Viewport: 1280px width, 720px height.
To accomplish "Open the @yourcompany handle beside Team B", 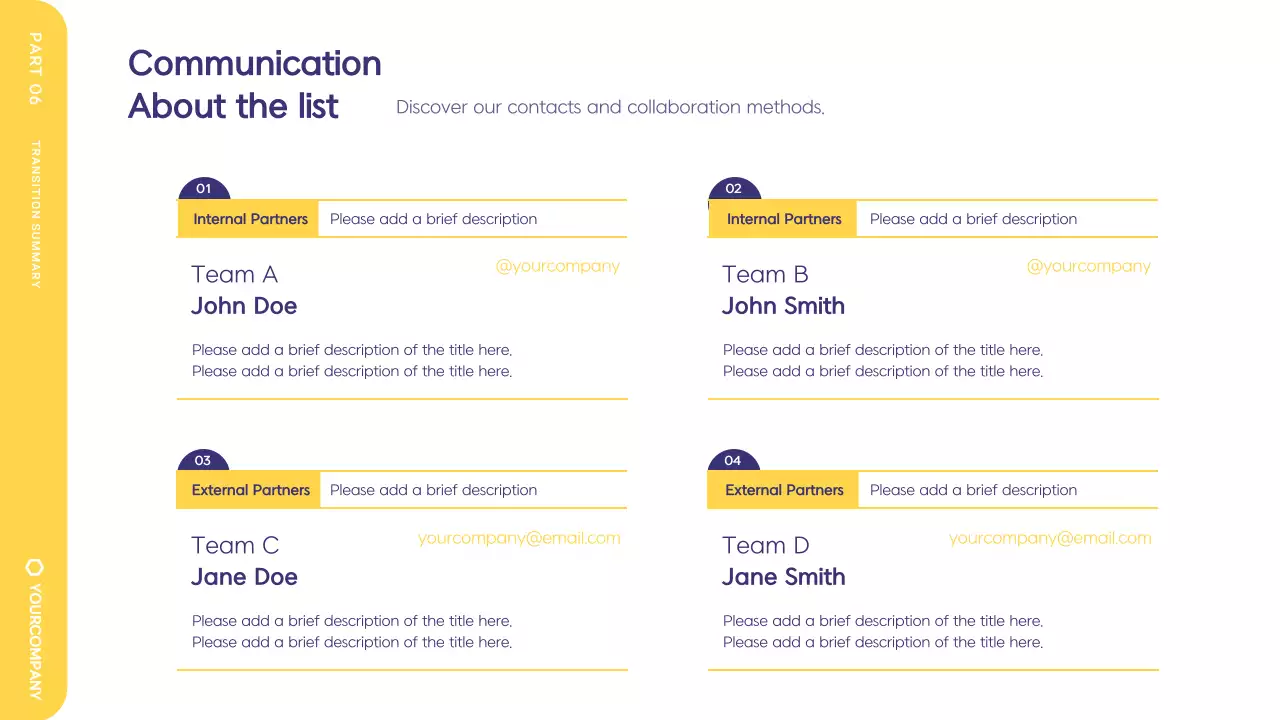I will [x=1088, y=266].
